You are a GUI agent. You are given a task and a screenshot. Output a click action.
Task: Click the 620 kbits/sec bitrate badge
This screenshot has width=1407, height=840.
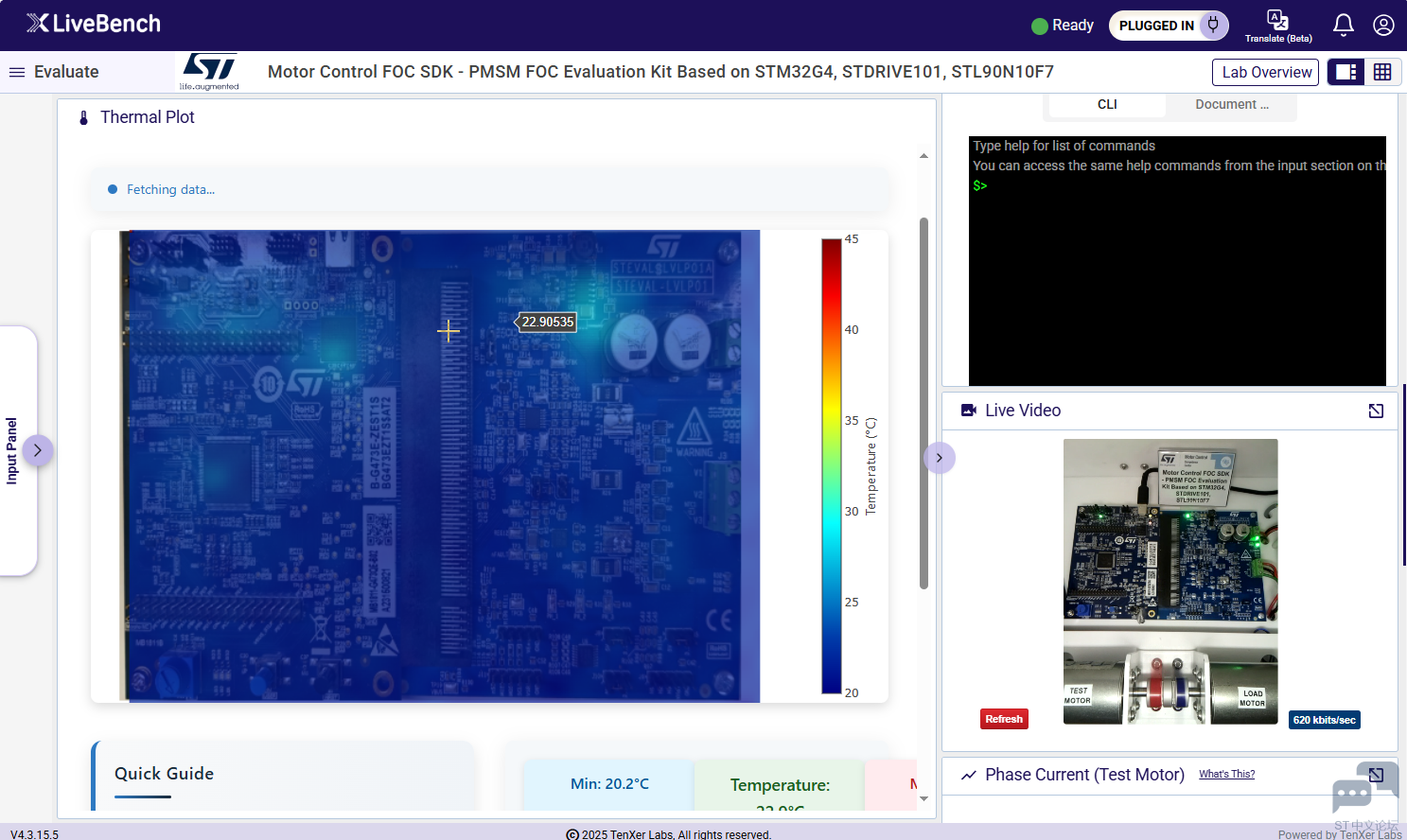pos(1325,720)
